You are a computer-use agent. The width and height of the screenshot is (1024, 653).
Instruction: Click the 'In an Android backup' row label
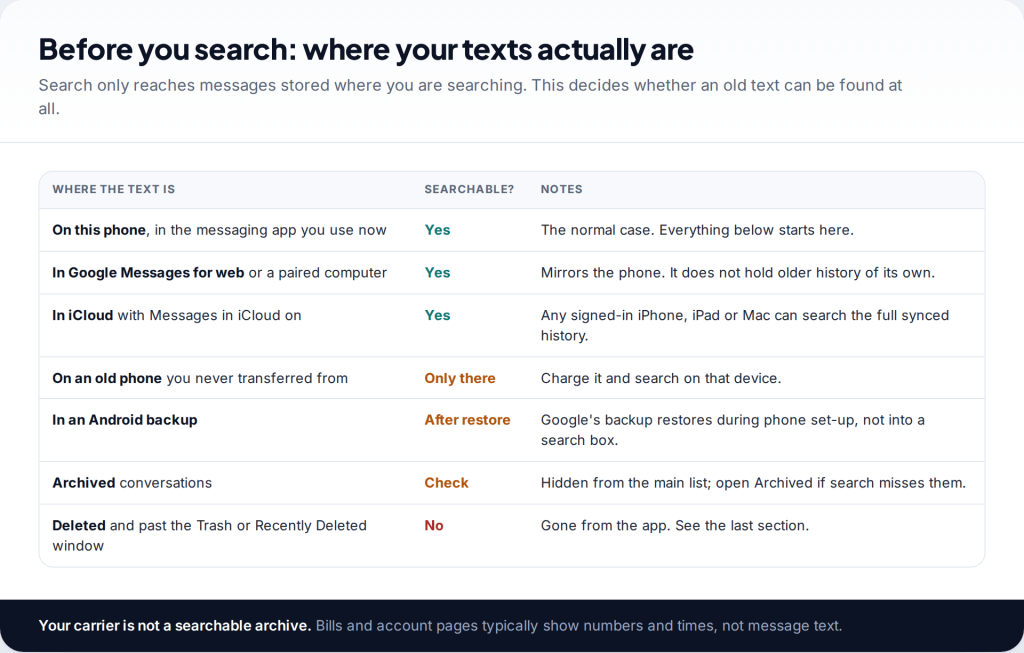(125, 420)
